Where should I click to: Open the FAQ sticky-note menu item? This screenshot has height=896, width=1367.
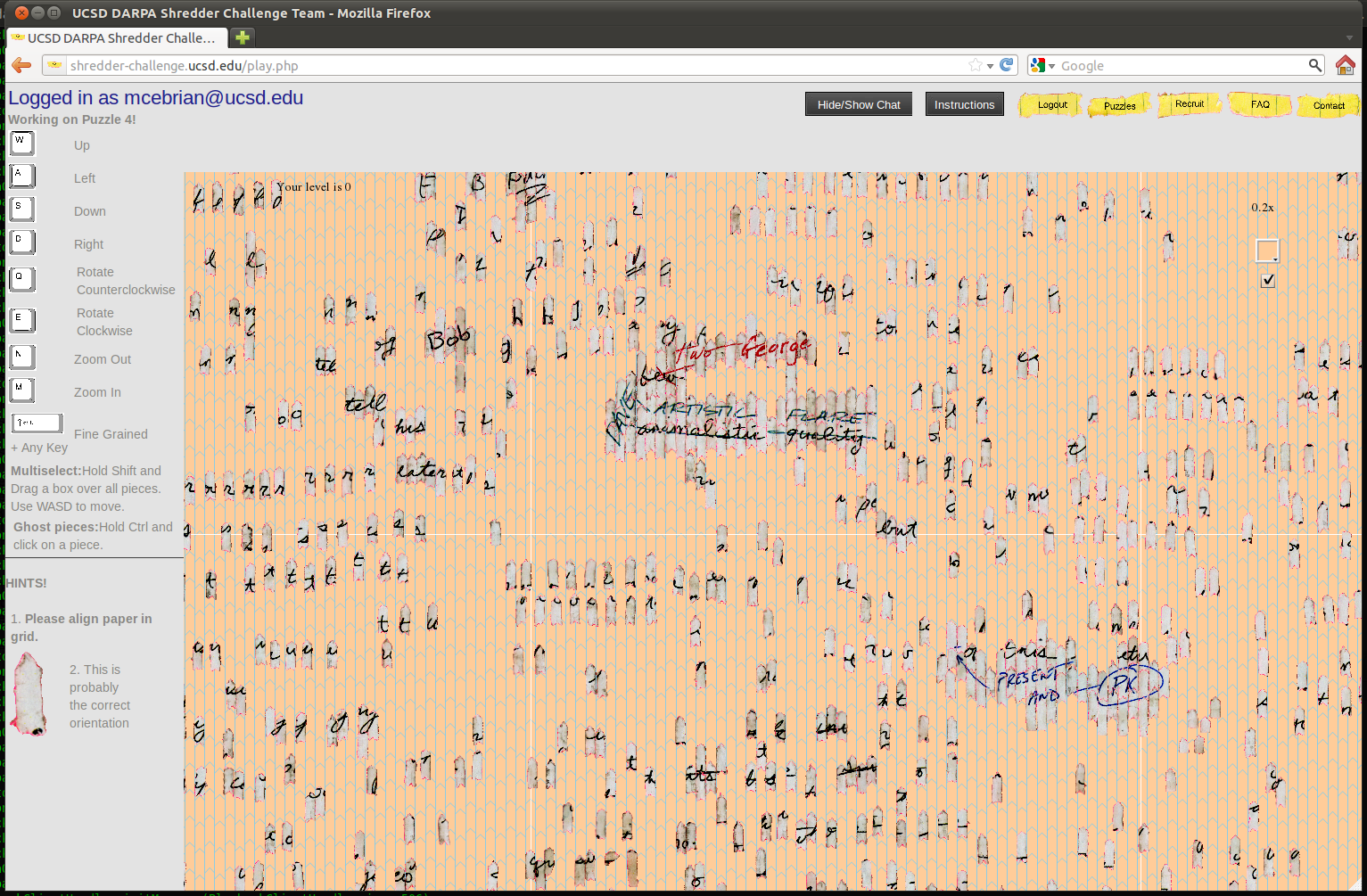click(x=1259, y=104)
